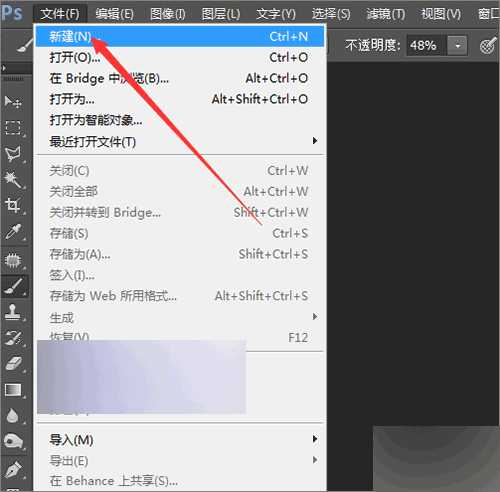500x492 pixels.
Task: Open the Layer (图层) menu
Action: (x=221, y=14)
